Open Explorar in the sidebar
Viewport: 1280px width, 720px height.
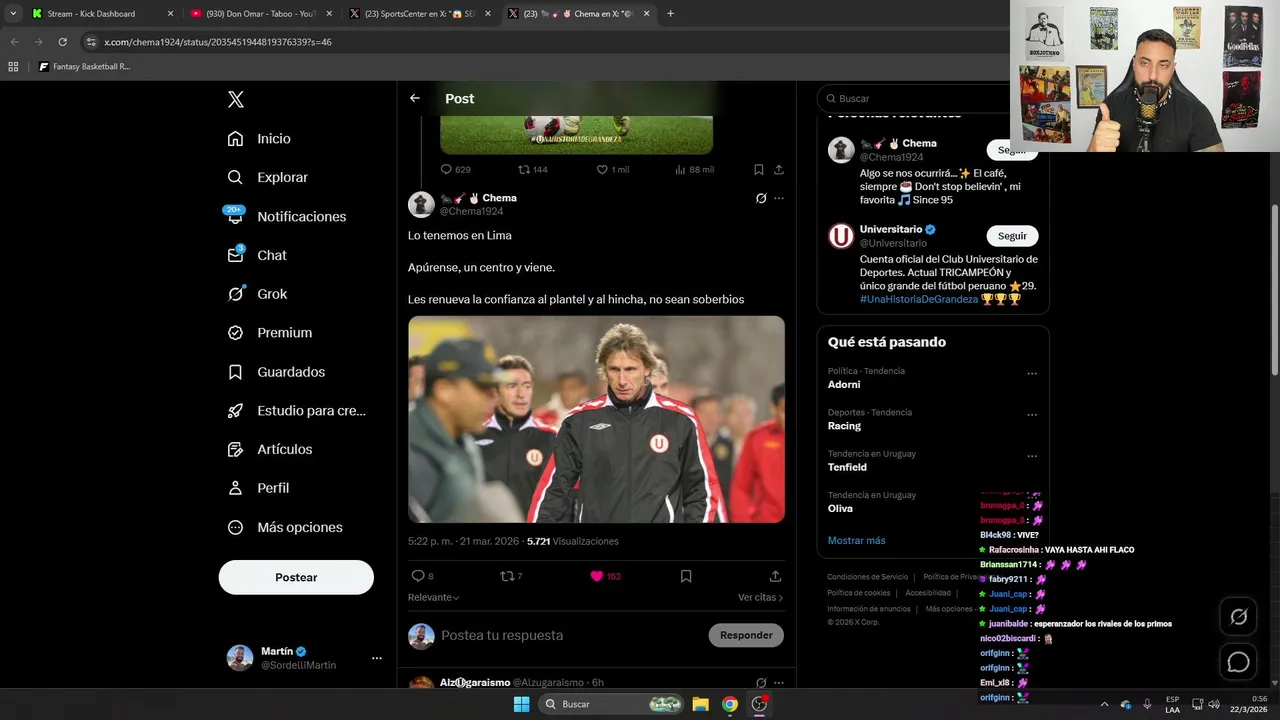coord(268,177)
